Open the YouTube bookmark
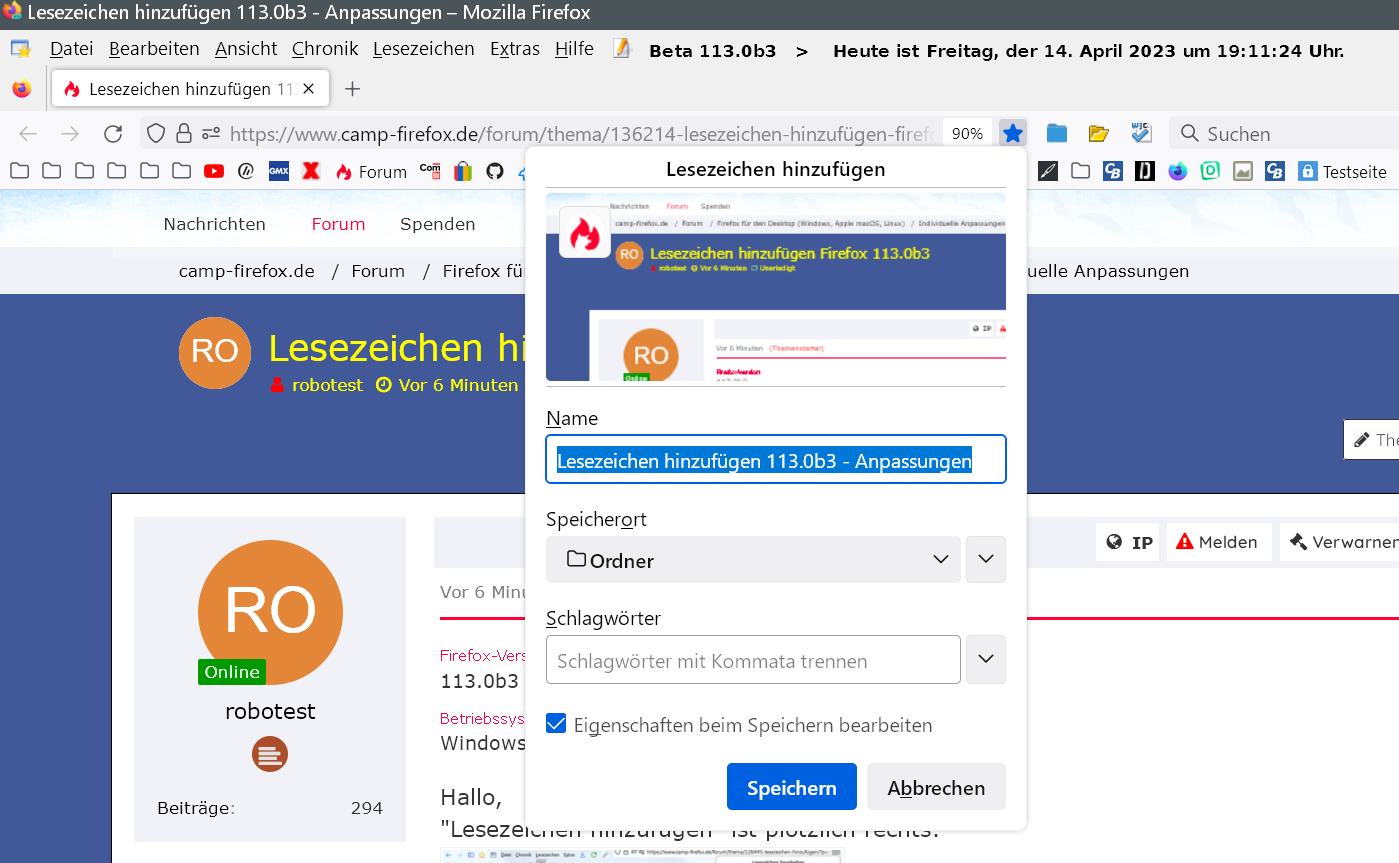 click(214, 171)
